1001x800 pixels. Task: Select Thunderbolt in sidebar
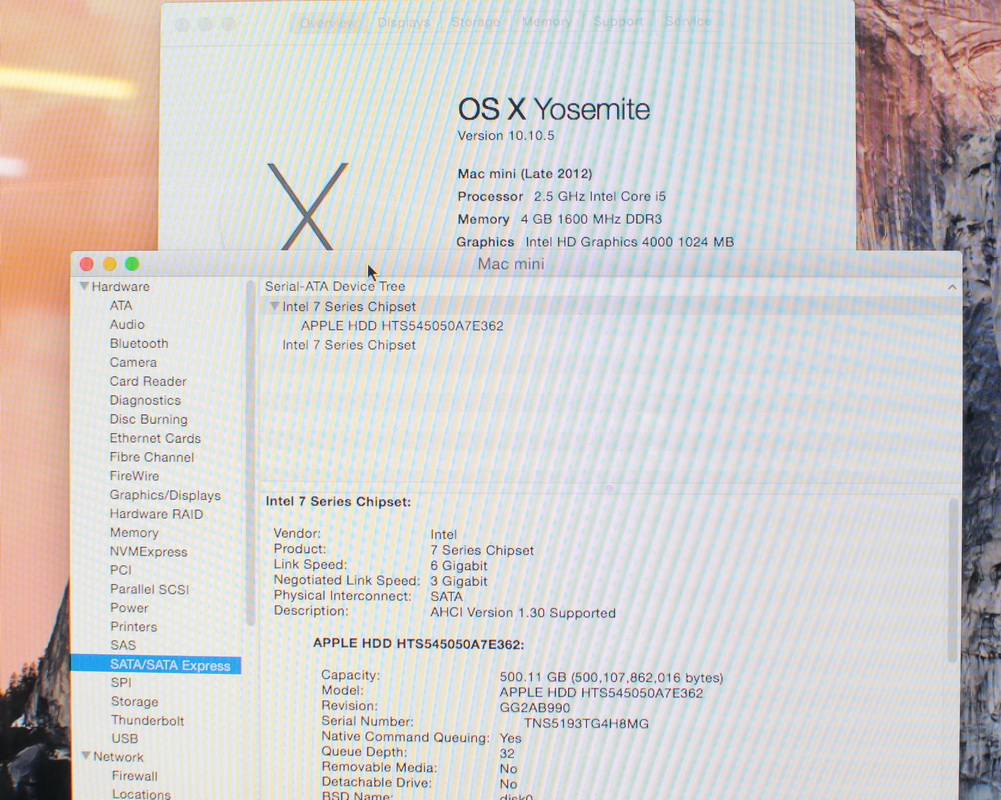tap(147, 720)
